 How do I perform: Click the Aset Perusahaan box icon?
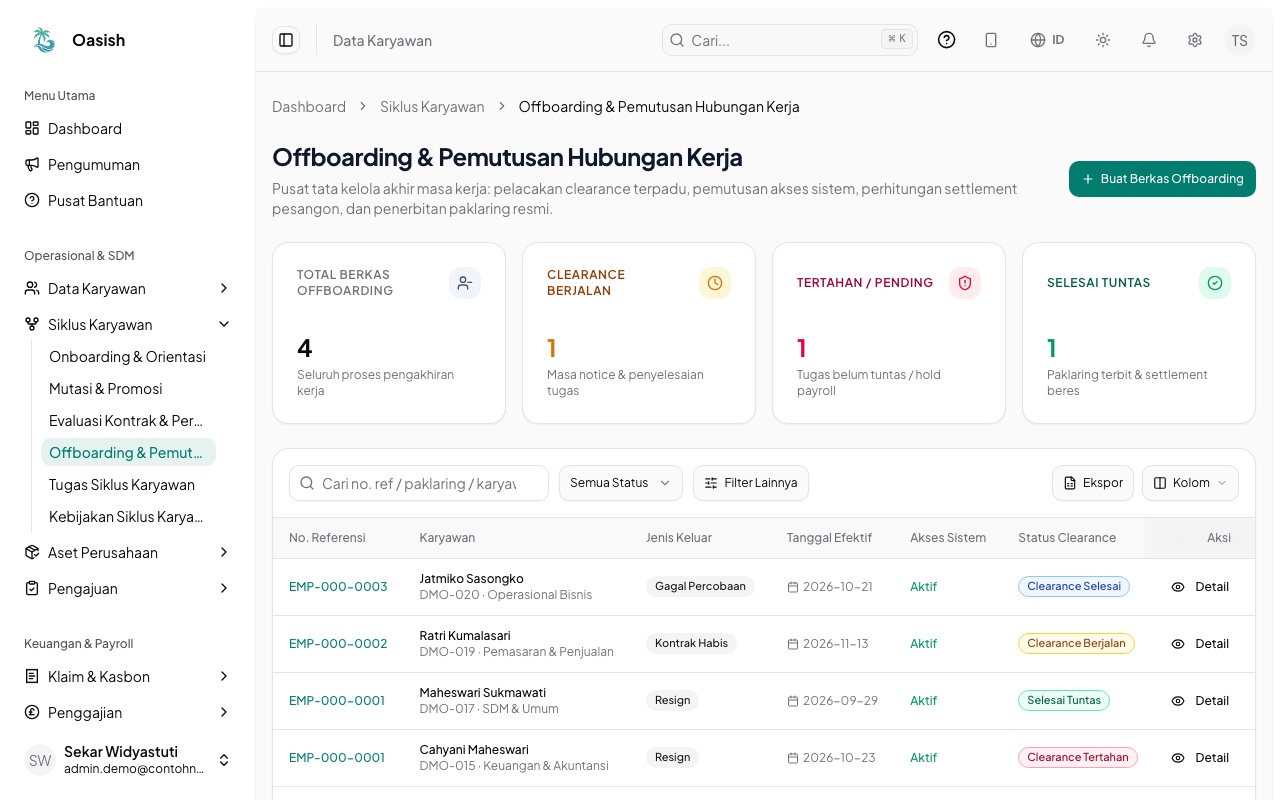(x=32, y=552)
